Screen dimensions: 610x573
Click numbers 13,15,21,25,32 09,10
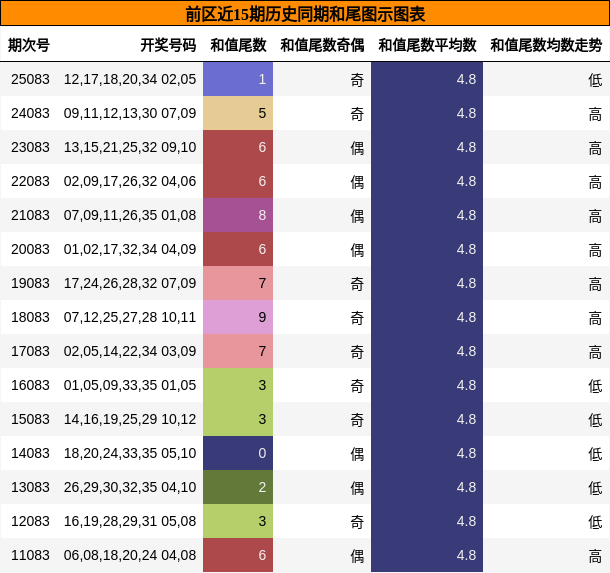130,147
